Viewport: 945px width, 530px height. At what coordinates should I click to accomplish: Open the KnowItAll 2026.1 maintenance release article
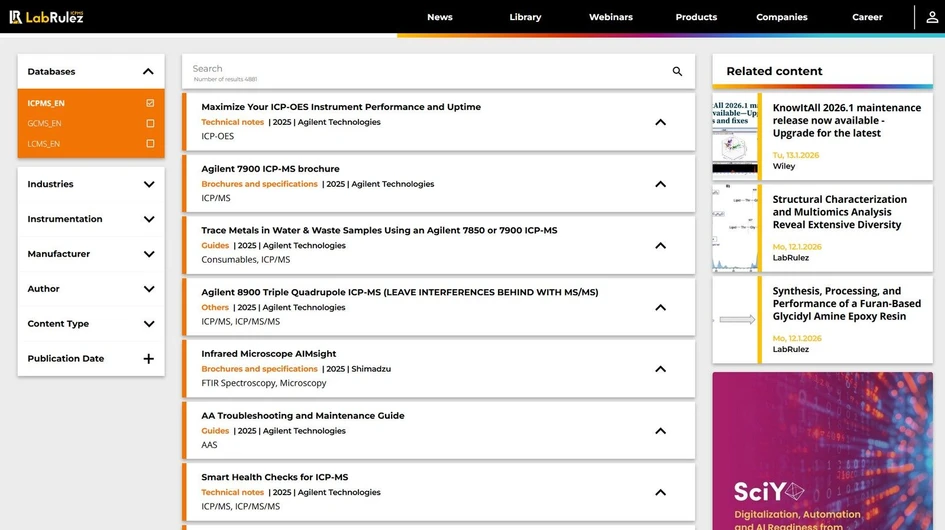[x=847, y=121]
